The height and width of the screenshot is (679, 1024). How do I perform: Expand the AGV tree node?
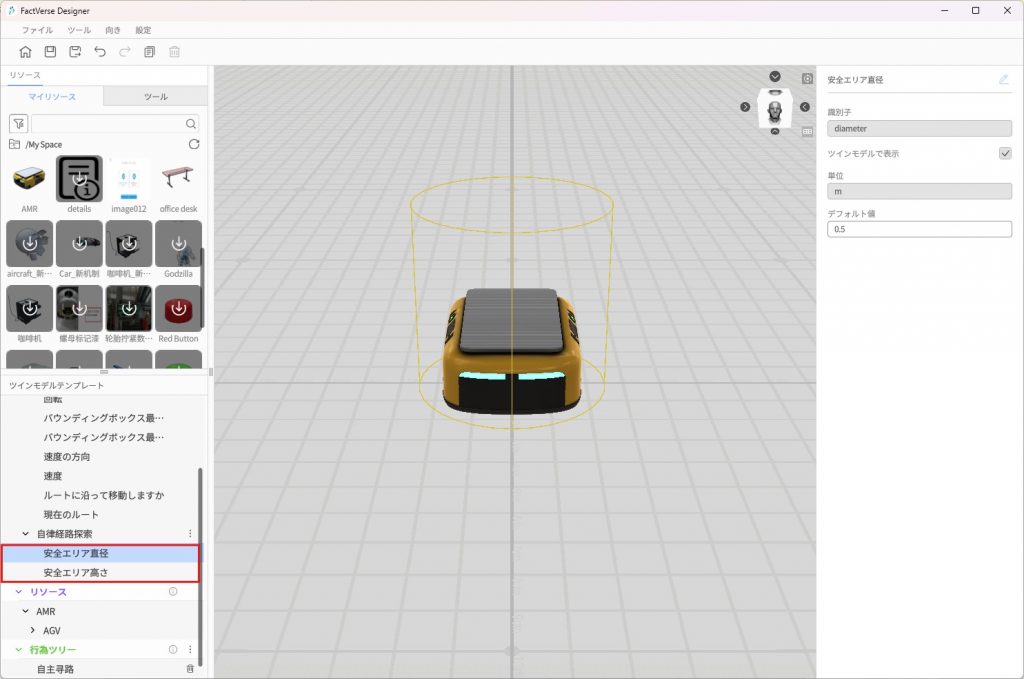pos(33,630)
